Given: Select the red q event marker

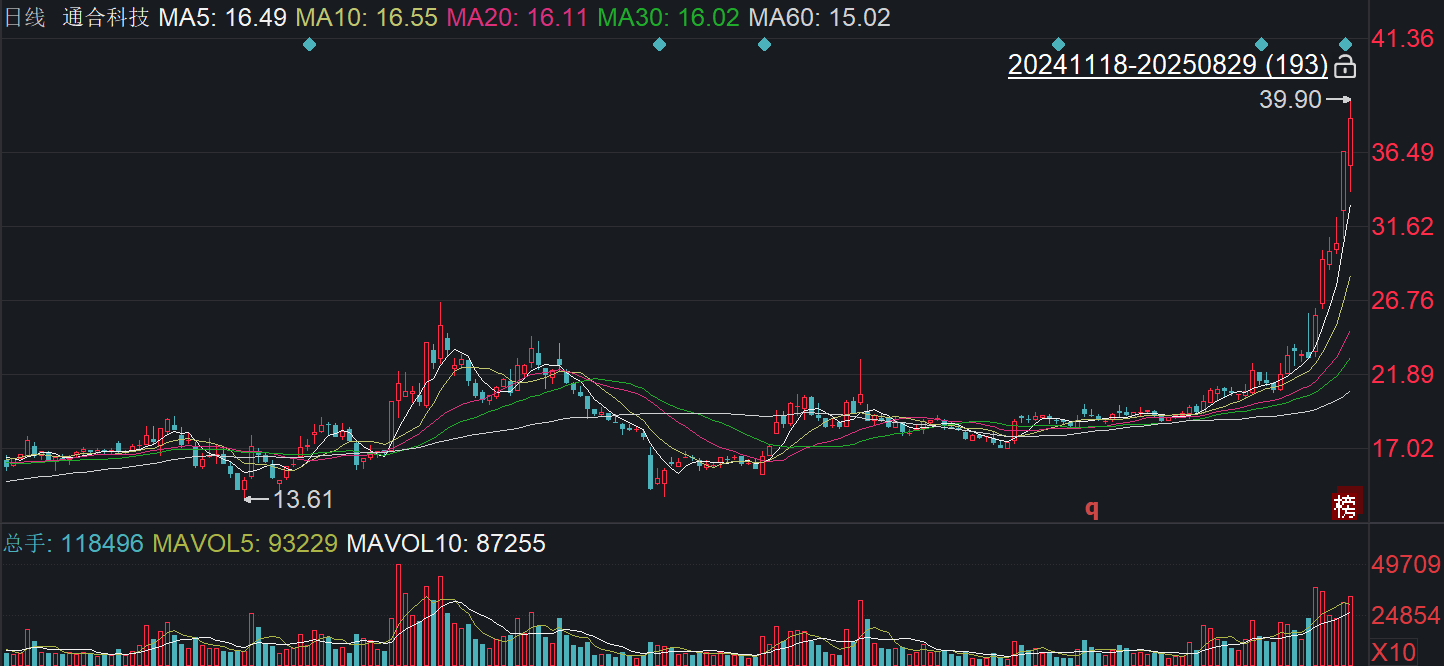Looking at the screenshot, I should click(x=1092, y=509).
